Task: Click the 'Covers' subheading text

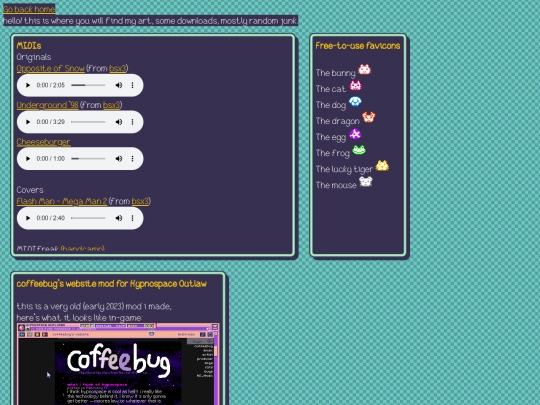Action: pyautogui.click(x=30, y=190)
